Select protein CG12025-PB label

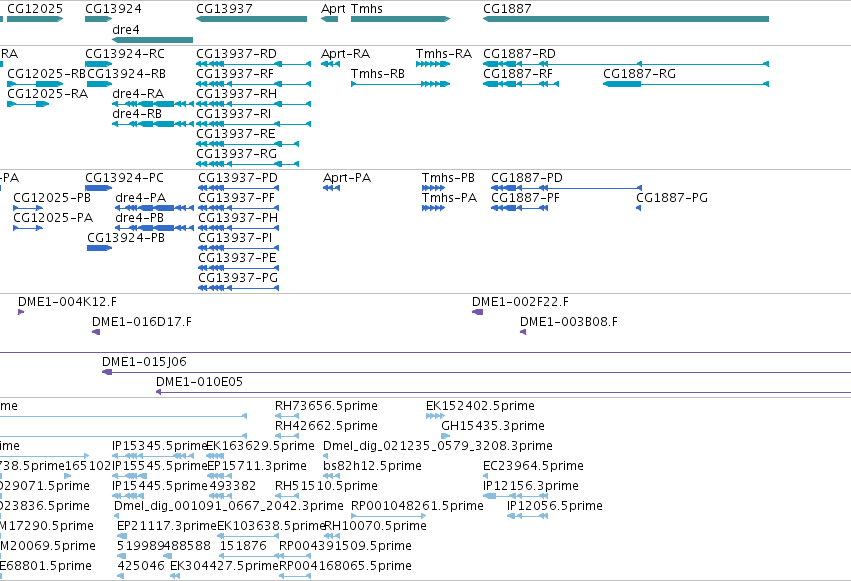coord(52,198)
